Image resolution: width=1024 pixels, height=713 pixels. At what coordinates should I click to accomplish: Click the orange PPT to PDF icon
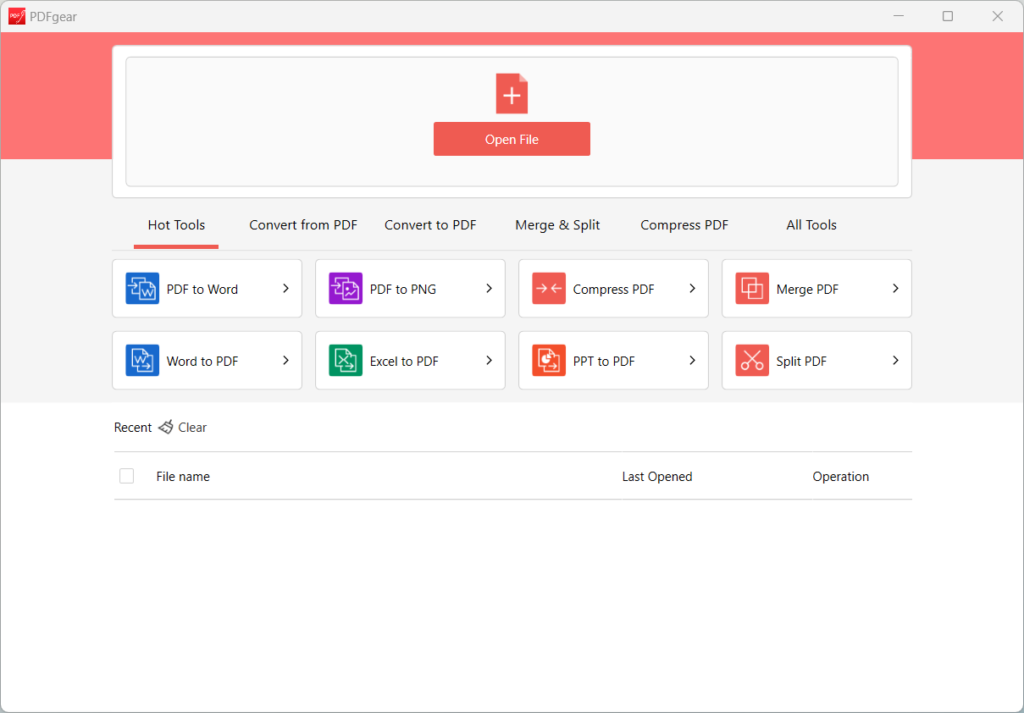coord(549,361)
